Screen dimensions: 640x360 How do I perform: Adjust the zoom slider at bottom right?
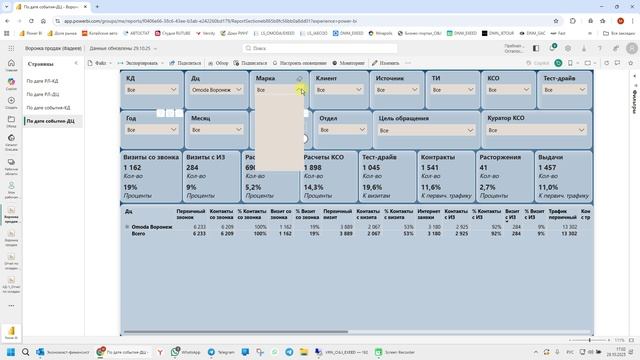coord(589,340)
